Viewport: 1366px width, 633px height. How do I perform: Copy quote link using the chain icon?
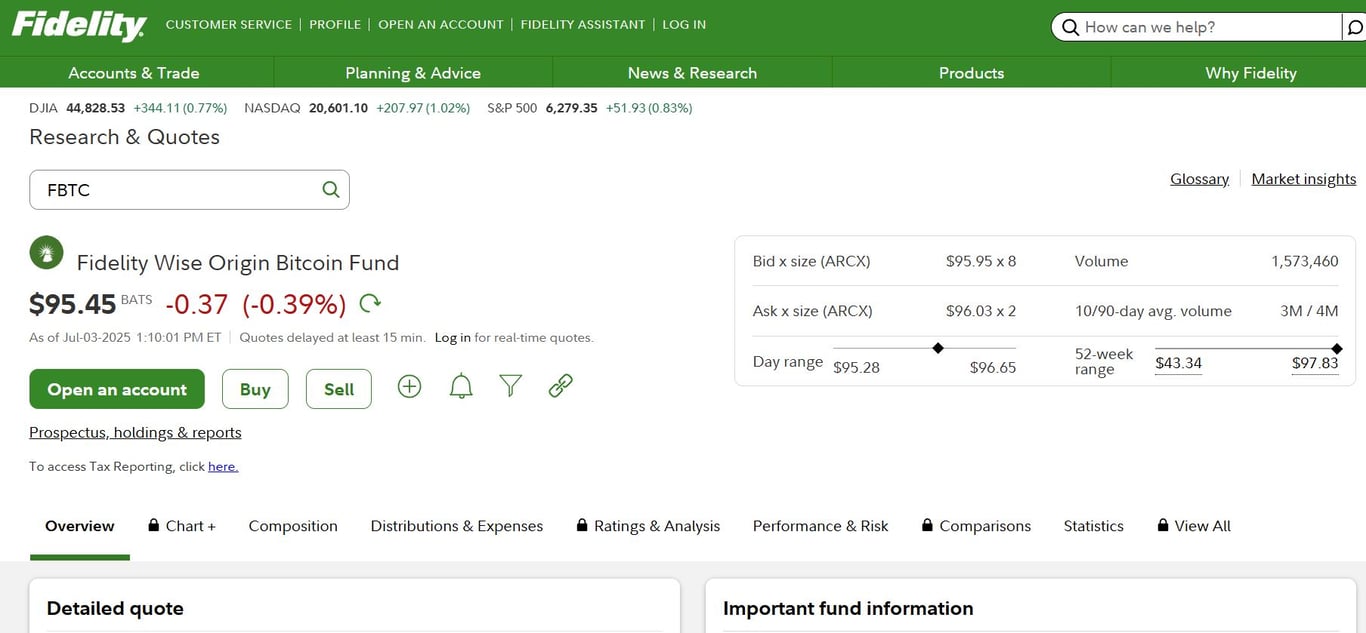(560, 384)
